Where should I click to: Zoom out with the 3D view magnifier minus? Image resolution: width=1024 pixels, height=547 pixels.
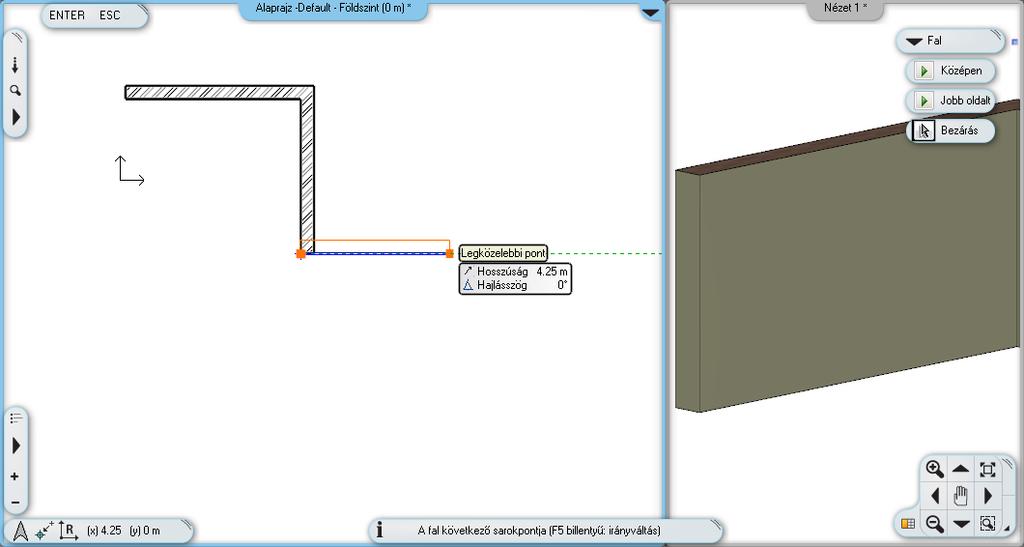pos(935,523)
